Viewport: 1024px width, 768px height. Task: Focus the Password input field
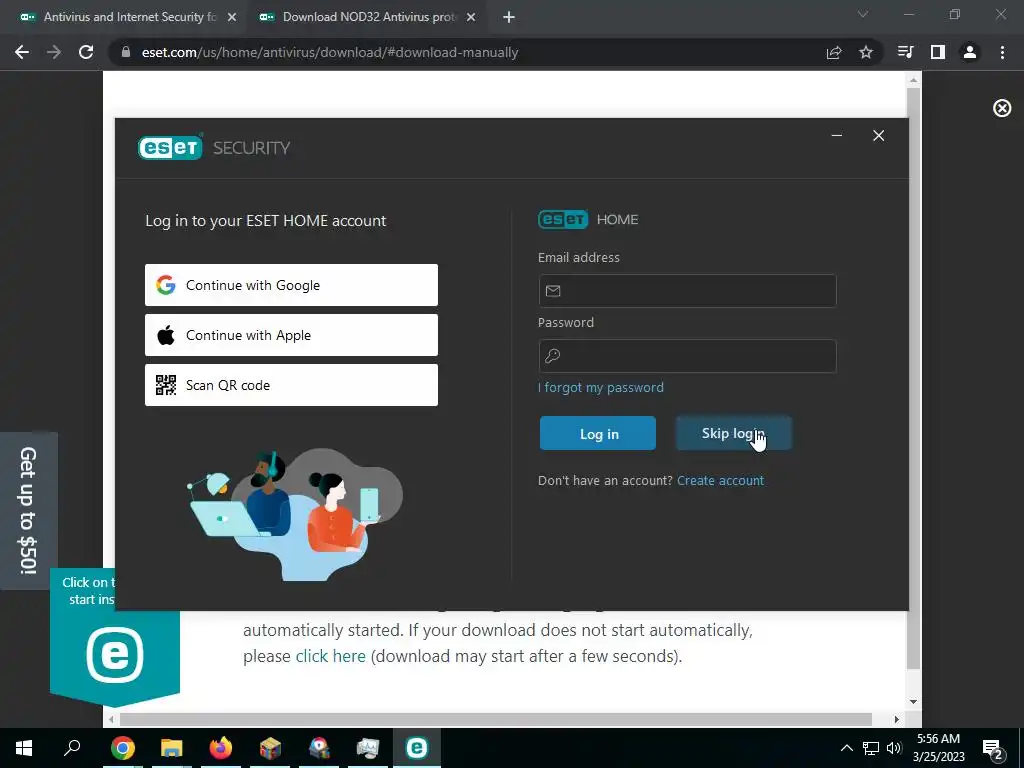(x=687, y=356)
